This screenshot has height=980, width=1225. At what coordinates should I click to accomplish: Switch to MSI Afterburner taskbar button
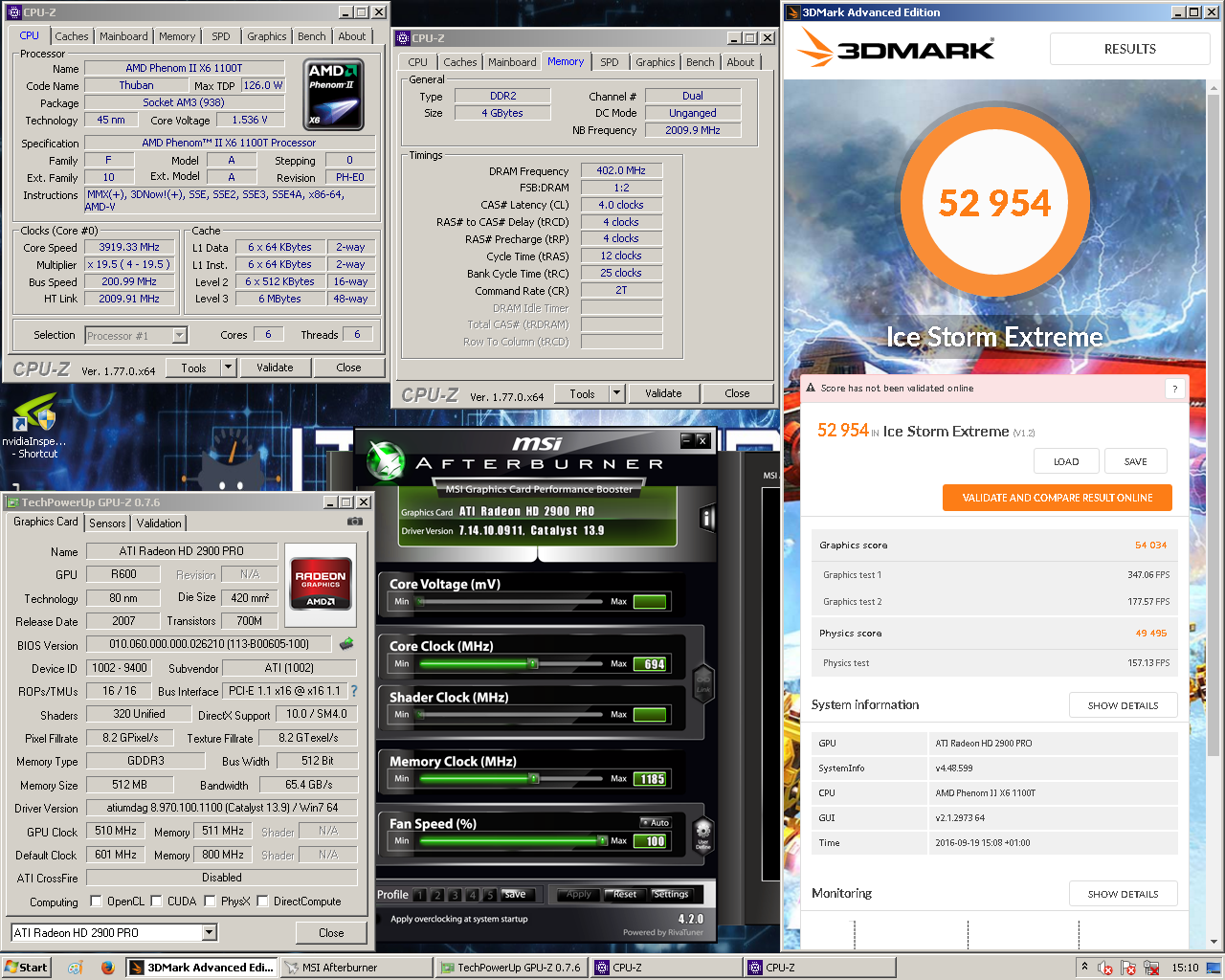coord(356,968)
